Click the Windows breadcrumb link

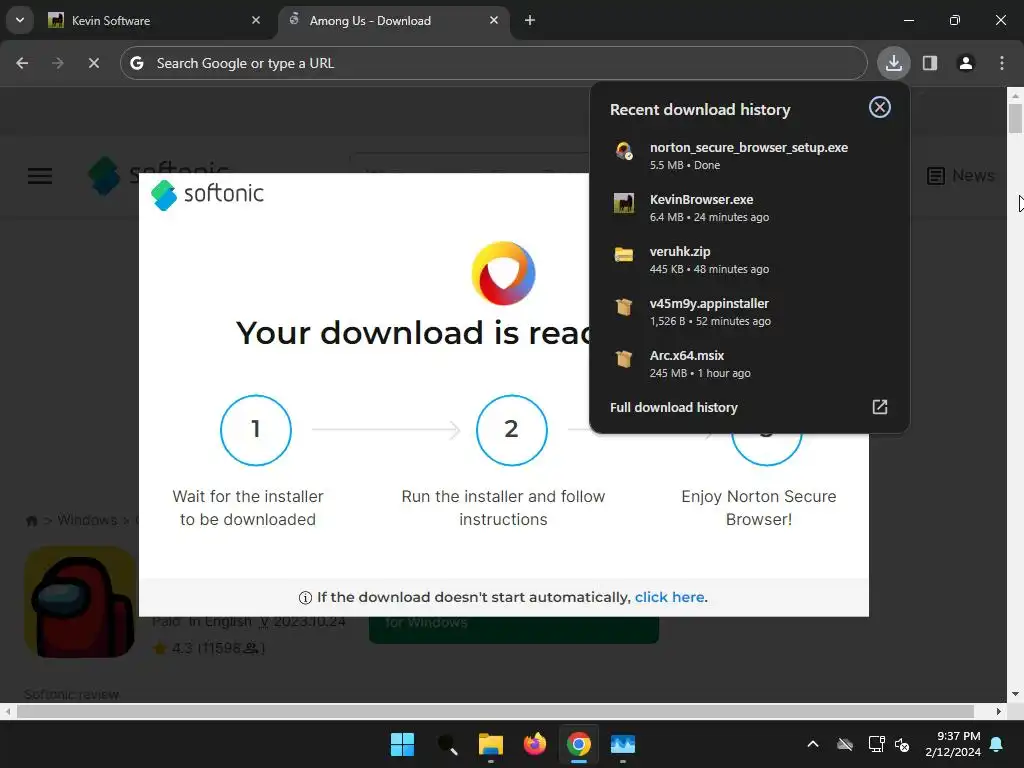coord(87,520)
